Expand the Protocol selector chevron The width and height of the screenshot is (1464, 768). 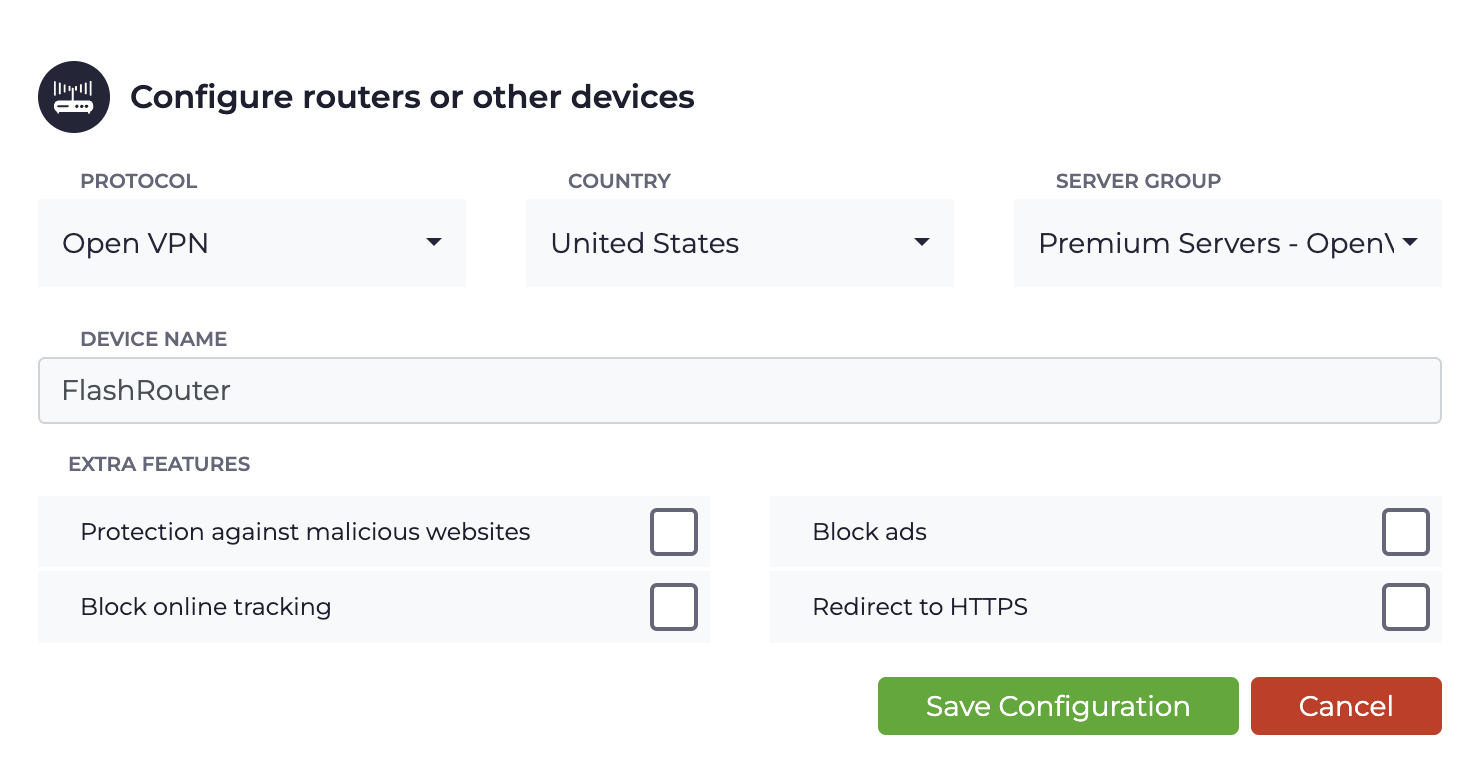point(434,241)
